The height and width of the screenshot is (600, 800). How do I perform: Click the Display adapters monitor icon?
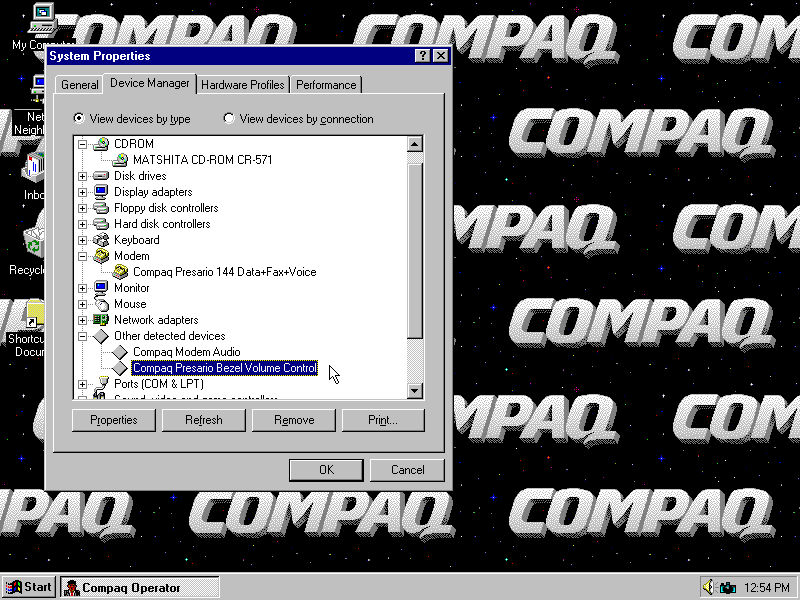click(x=101, y=192)
